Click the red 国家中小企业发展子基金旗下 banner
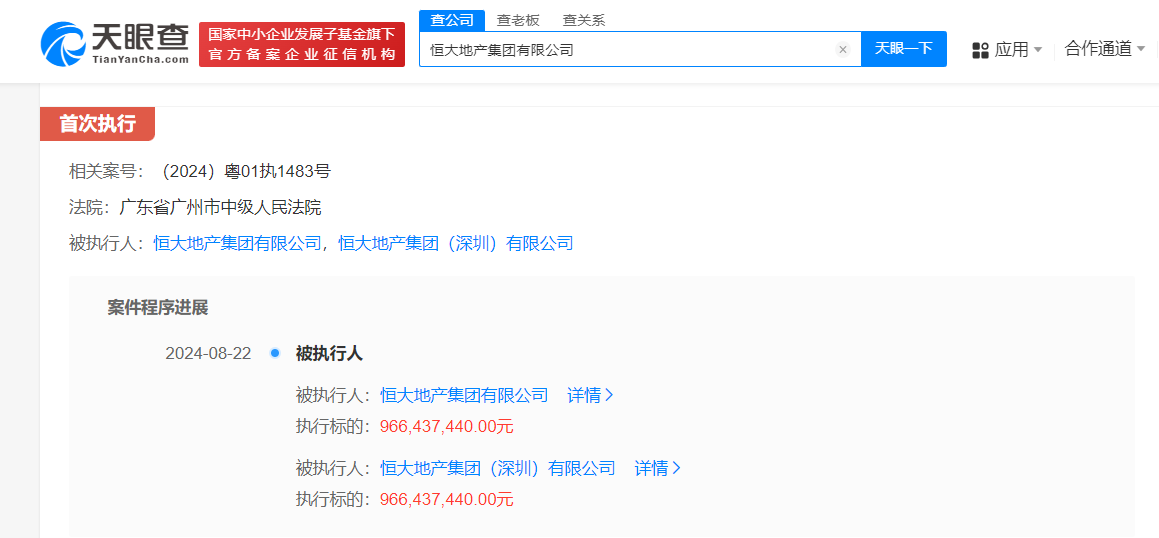Image resolution: width=1159 pixels, height=538 pixels. (302, 44)
